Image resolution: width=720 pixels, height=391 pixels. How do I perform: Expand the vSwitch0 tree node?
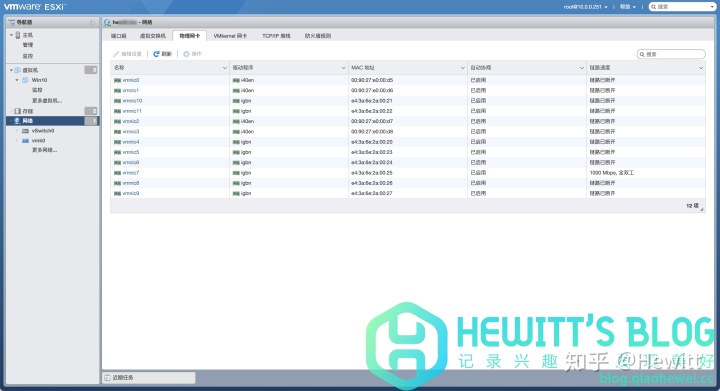(x=17, y=131)
